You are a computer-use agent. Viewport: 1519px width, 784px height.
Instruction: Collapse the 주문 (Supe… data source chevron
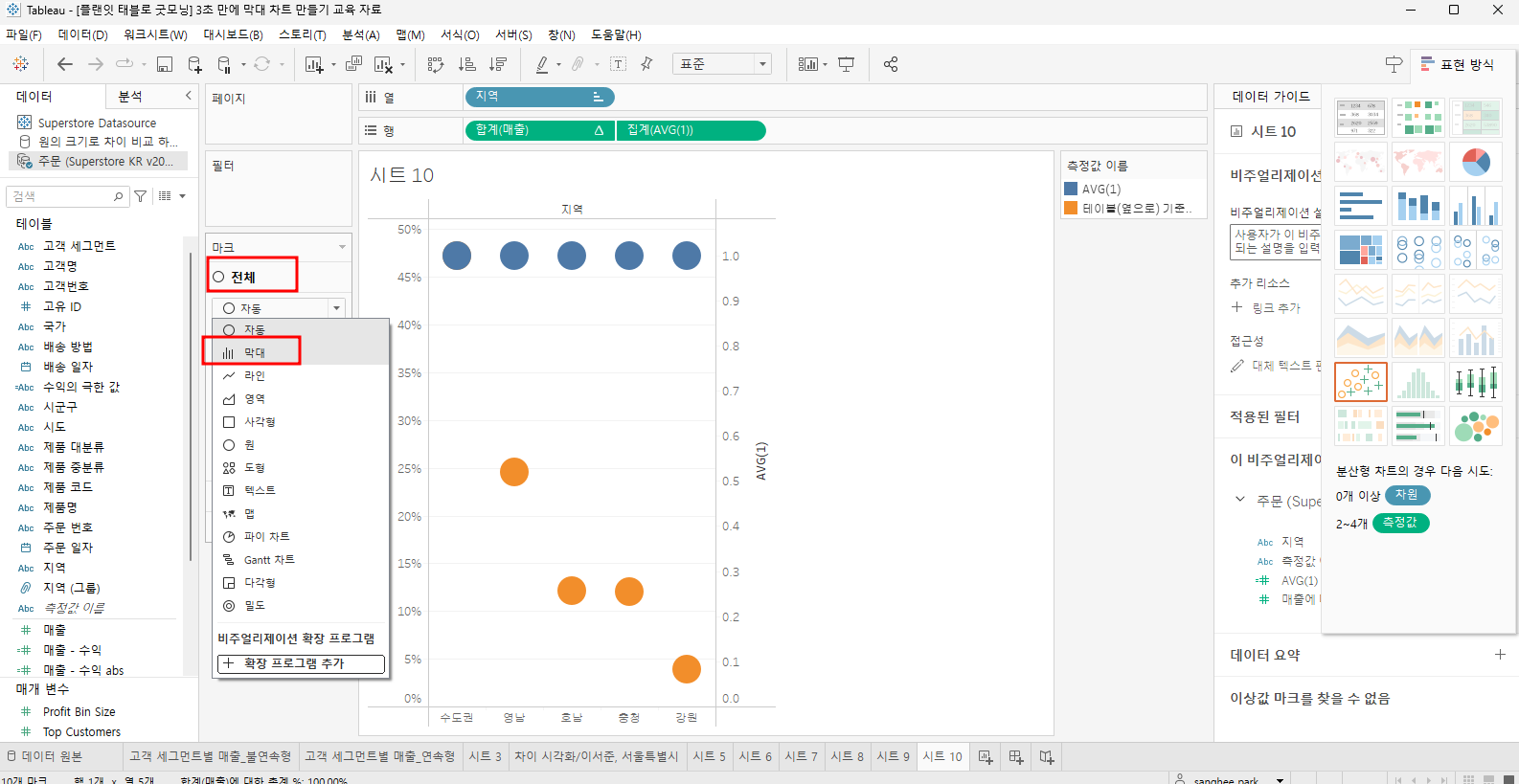[1240, 500]
